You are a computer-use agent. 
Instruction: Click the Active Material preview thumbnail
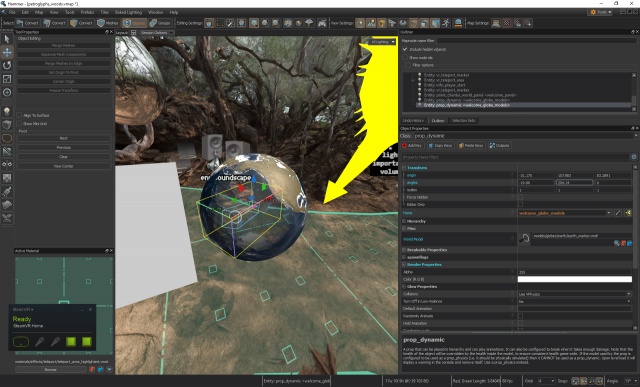coord(64,305)
